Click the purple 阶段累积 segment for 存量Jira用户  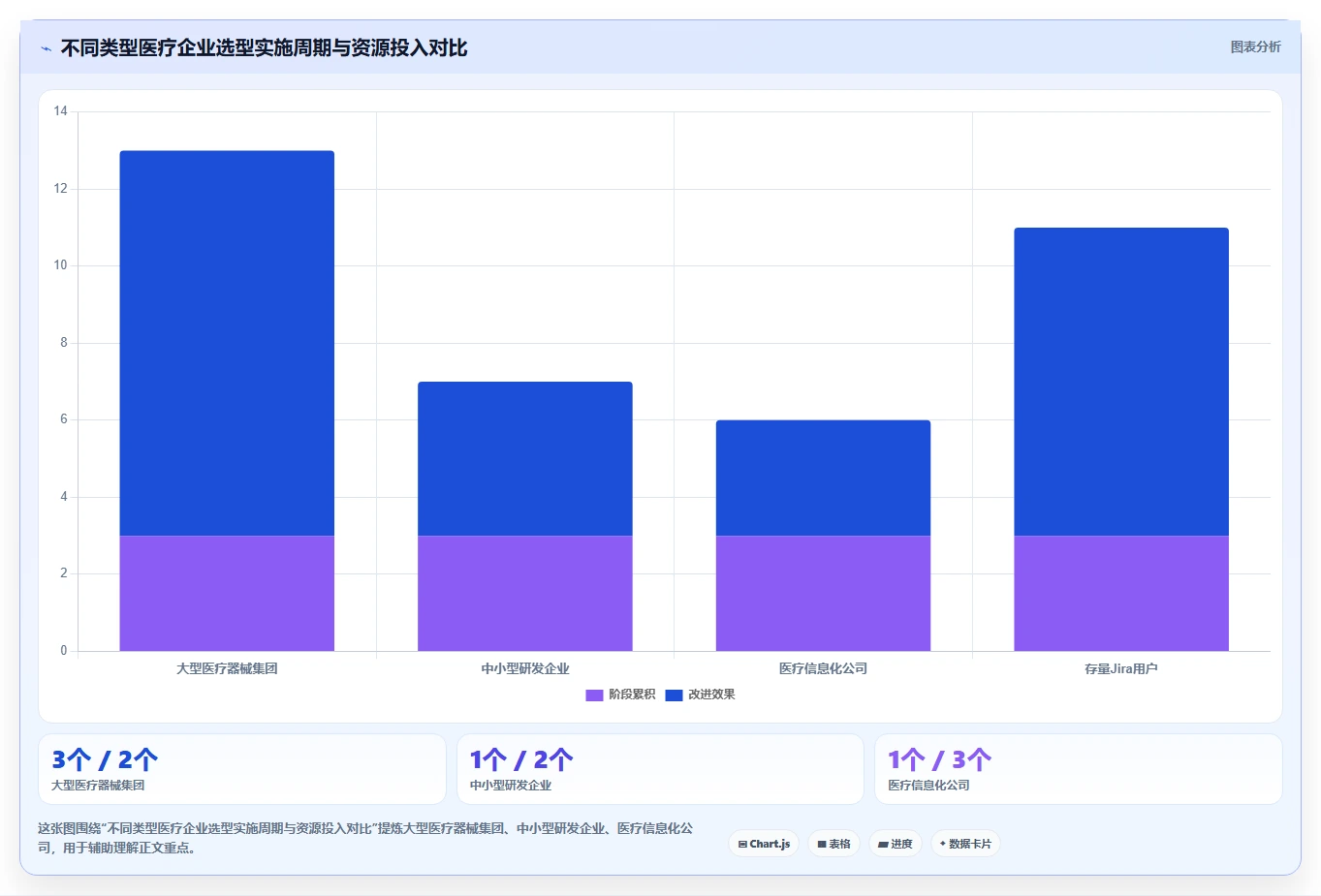1121,593
